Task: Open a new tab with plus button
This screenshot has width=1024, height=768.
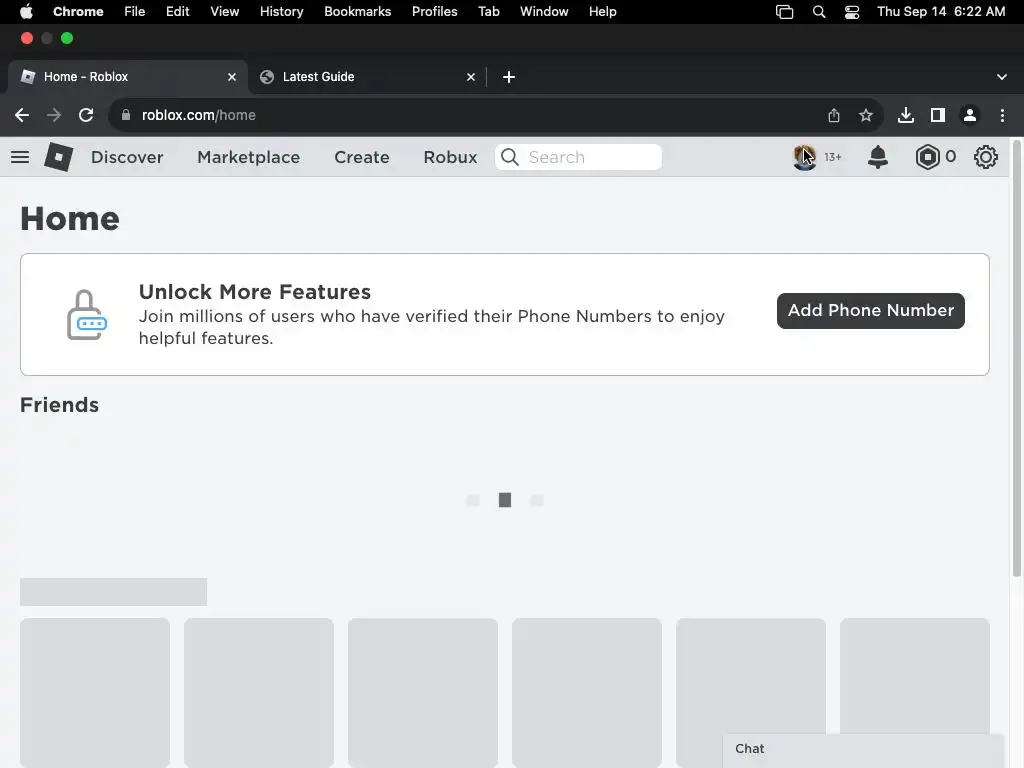Action: [509, 77]
